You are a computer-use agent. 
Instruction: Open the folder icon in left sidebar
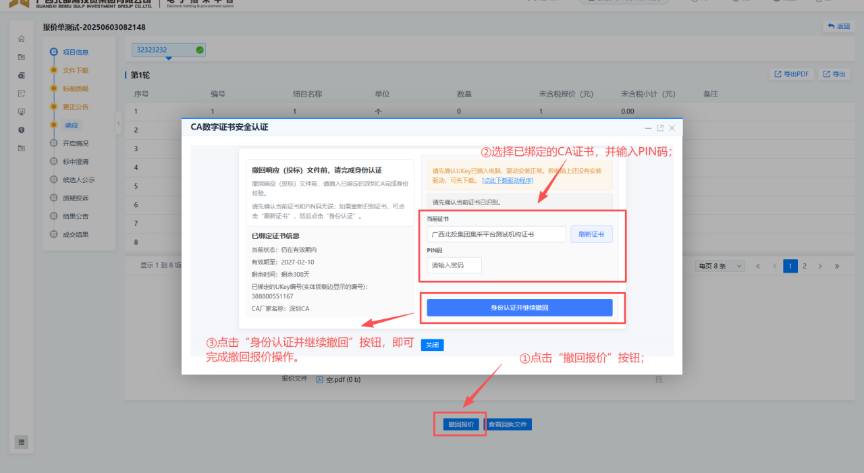21,57
